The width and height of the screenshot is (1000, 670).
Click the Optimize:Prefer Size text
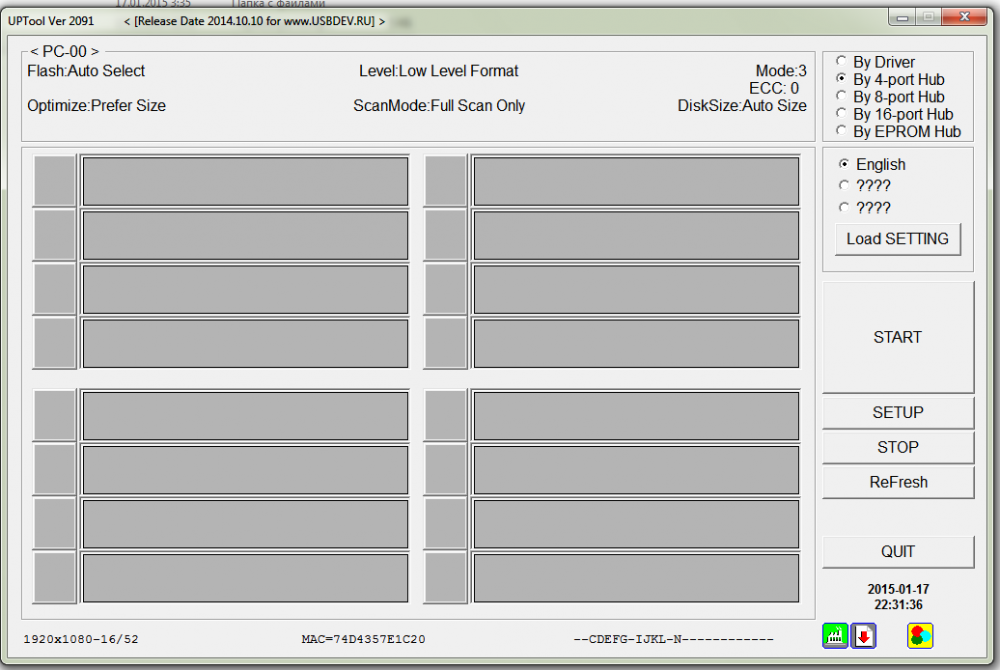[96, 106]
